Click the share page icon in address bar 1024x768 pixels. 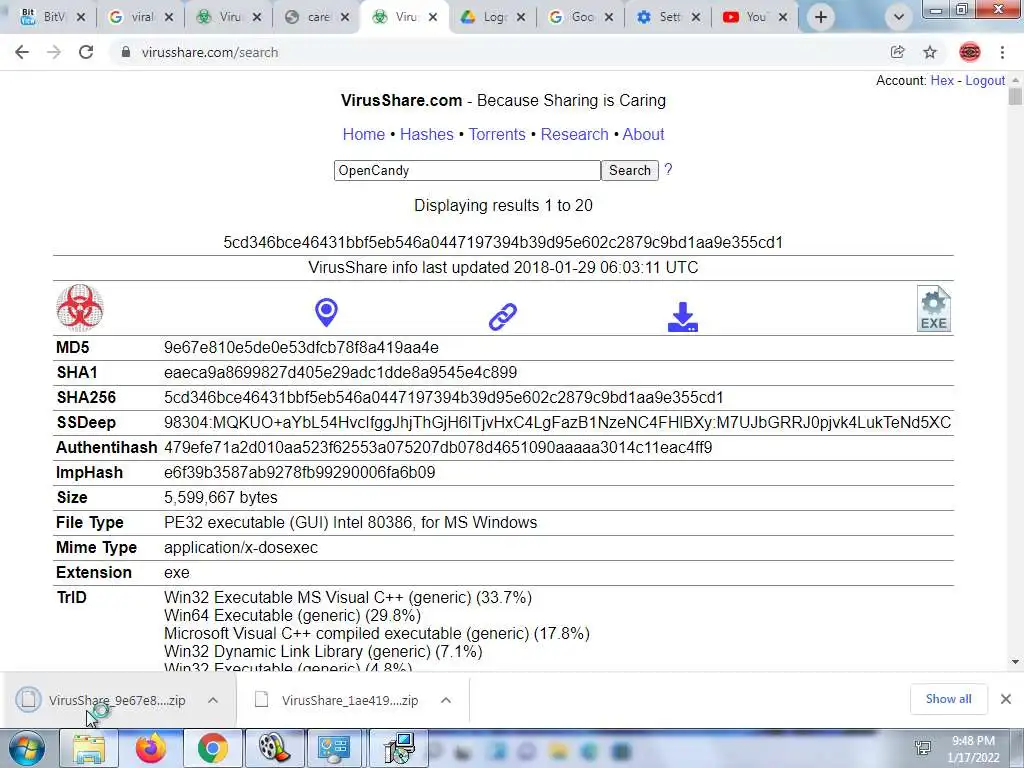click(x=898, y=52)
